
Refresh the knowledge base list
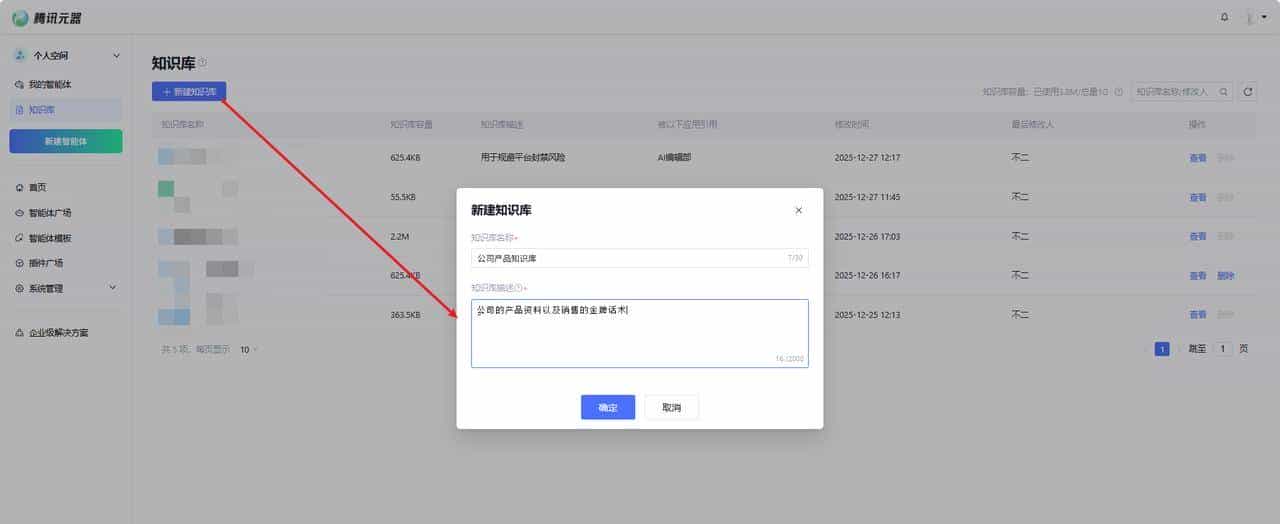coord(1247,91)
